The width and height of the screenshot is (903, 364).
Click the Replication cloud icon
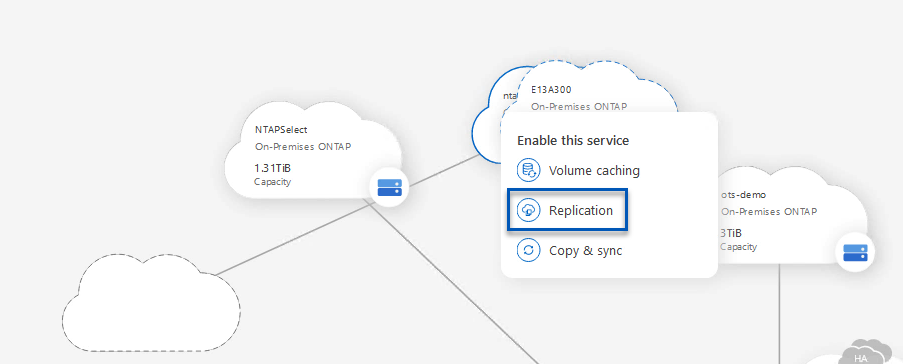tap(528, 211)
